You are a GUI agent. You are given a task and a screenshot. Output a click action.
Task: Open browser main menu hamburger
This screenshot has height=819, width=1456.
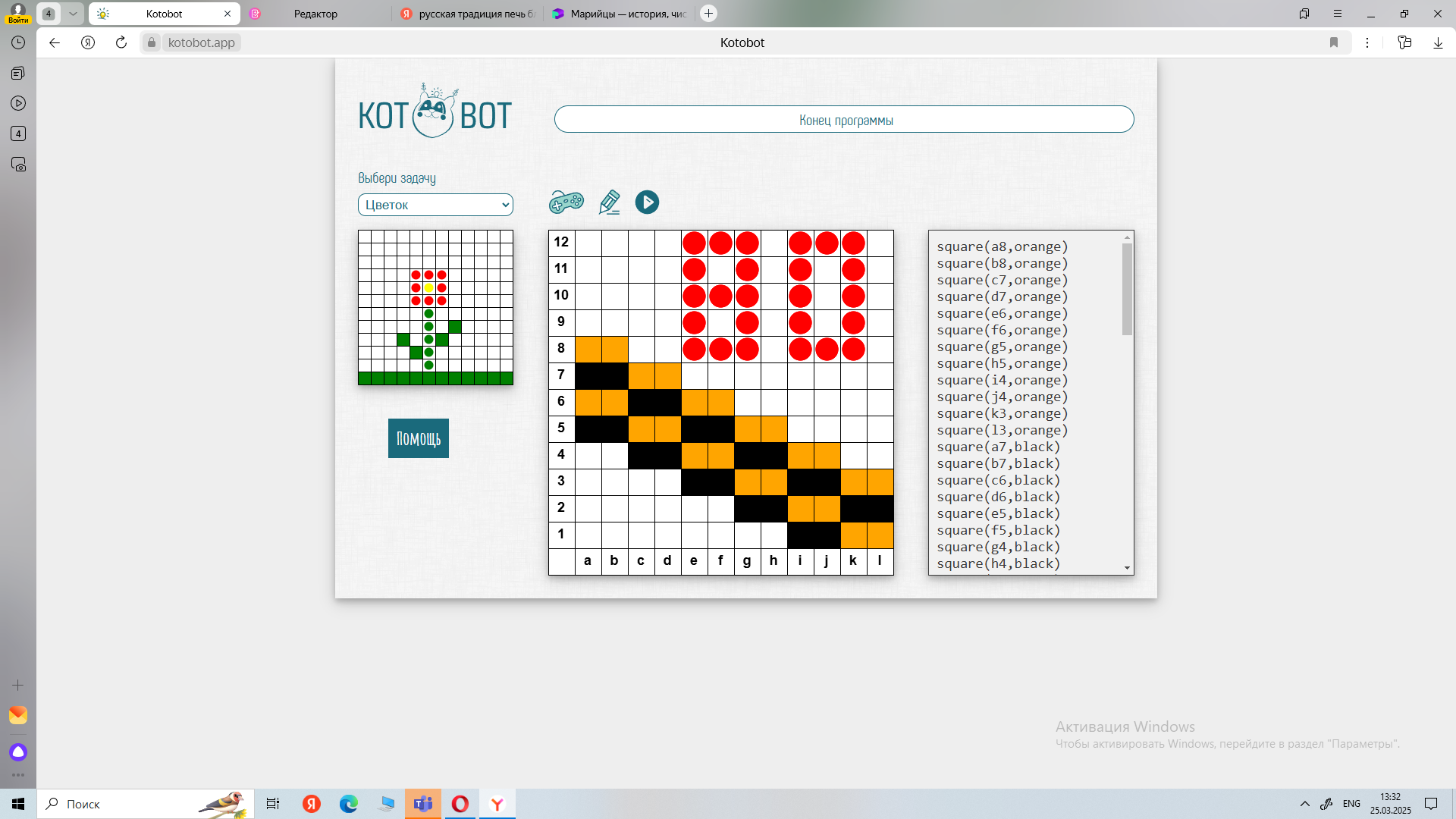pyautogui.click(x=1338, y=14)
